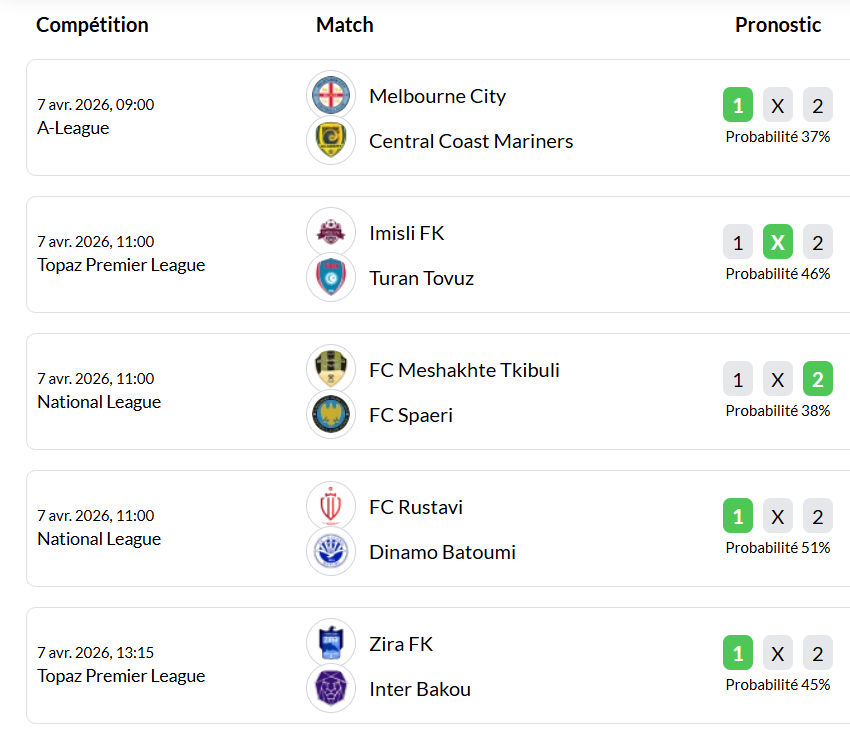Image resolution: width=850 pixels, height=742 pixels.
Task: Click the FC Spaeri team crest
Action: pos(330,414)
